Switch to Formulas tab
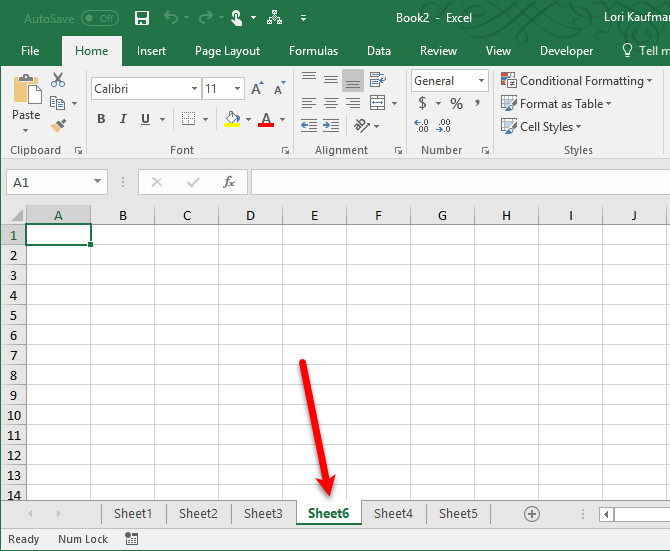This screenshot has width=670, height=551. click(313, 51)
